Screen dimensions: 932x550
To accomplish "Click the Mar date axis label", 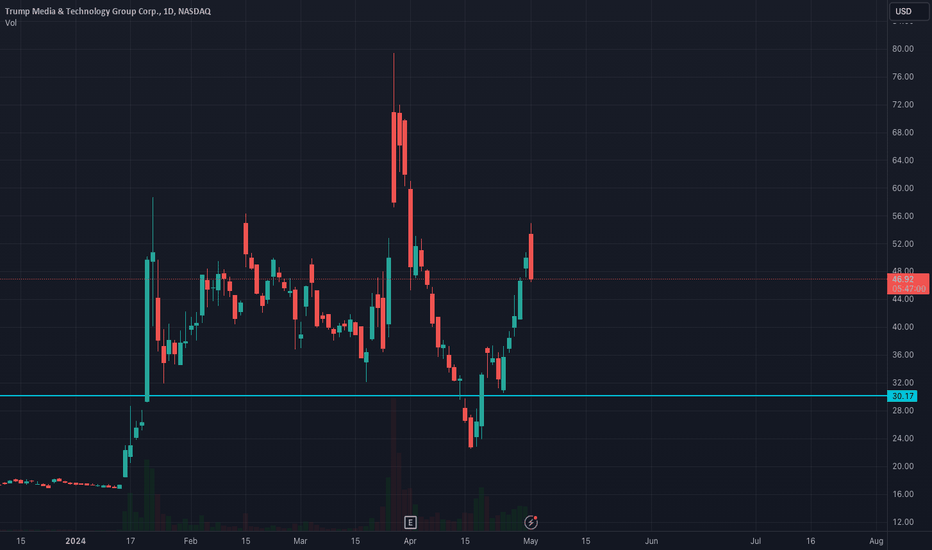I will [300, 541].
